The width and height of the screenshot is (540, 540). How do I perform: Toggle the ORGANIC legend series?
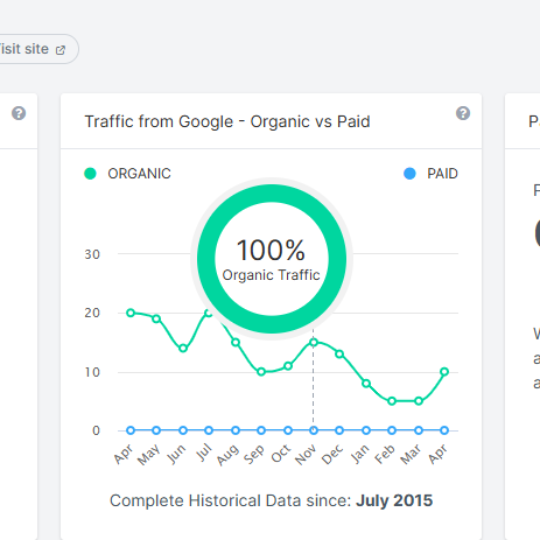coord(127,174)
